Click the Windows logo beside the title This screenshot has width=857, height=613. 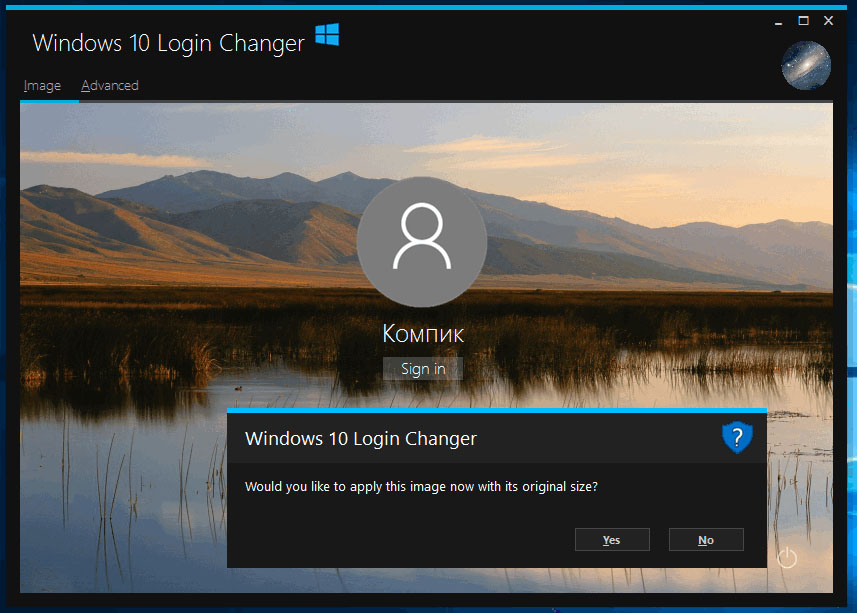[x=327, y=34]
